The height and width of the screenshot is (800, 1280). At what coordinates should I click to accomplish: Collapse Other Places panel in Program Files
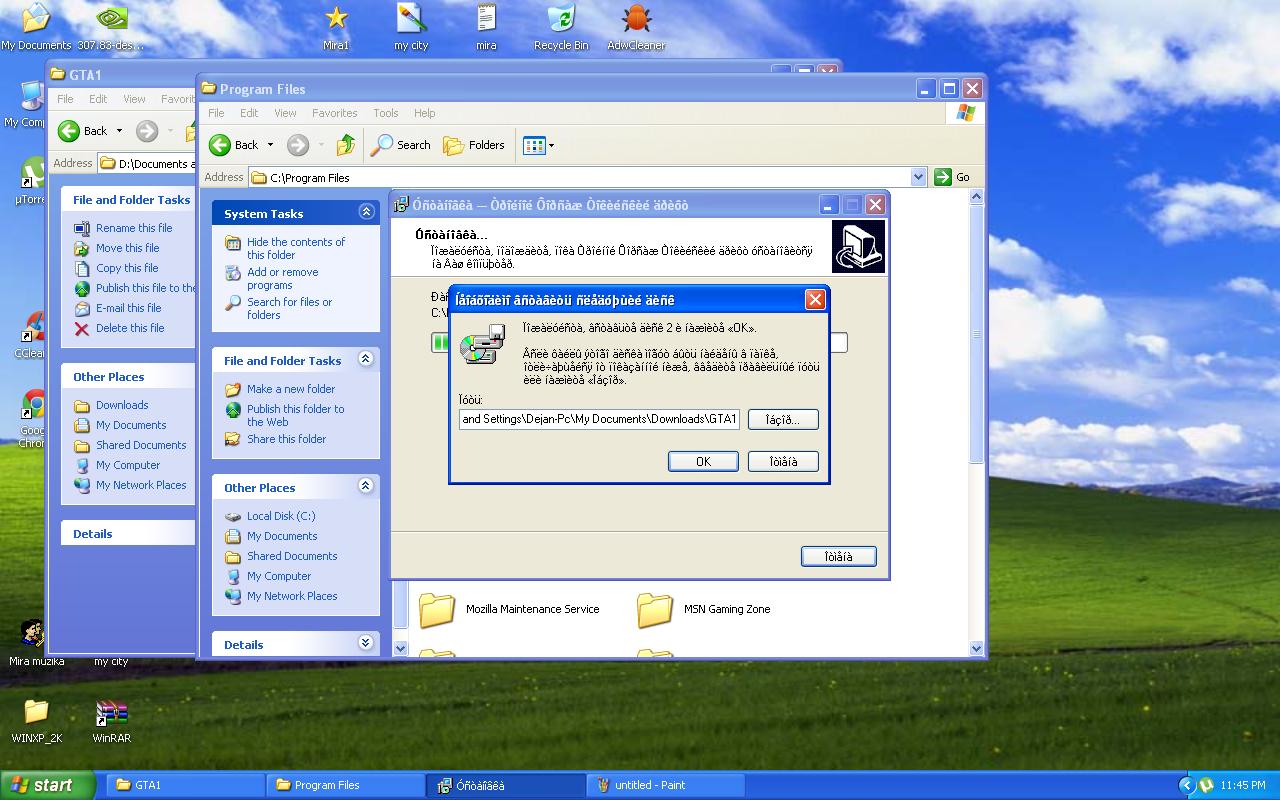[x=366, y=486]
